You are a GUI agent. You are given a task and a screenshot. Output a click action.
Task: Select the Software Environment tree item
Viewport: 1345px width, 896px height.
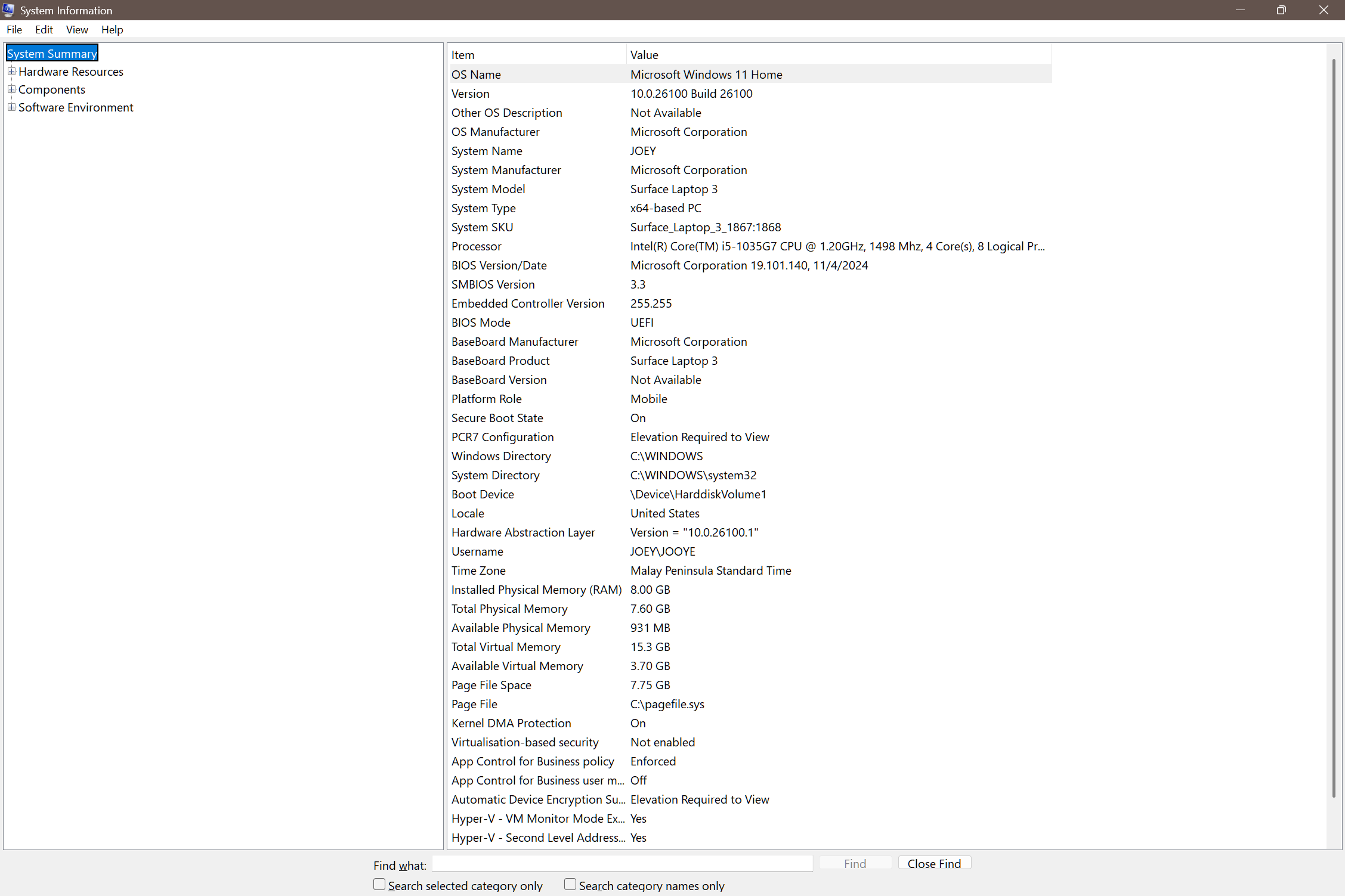(x=76, y=107)
